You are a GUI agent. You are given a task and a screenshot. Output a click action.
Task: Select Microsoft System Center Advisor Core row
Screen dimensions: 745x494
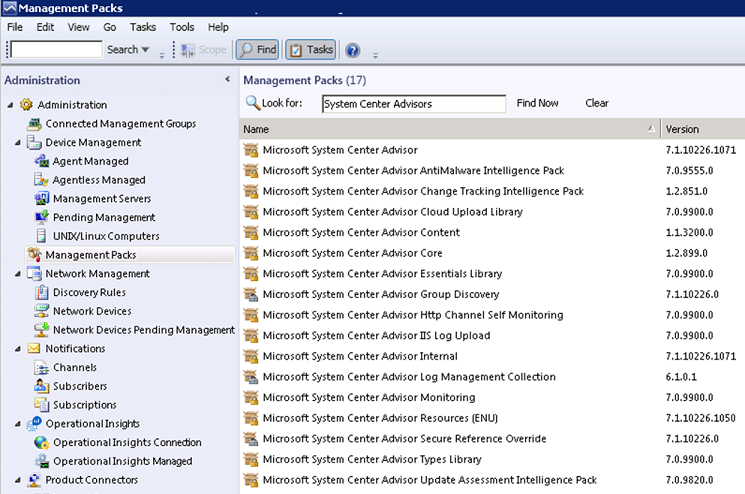coord(492,253)
